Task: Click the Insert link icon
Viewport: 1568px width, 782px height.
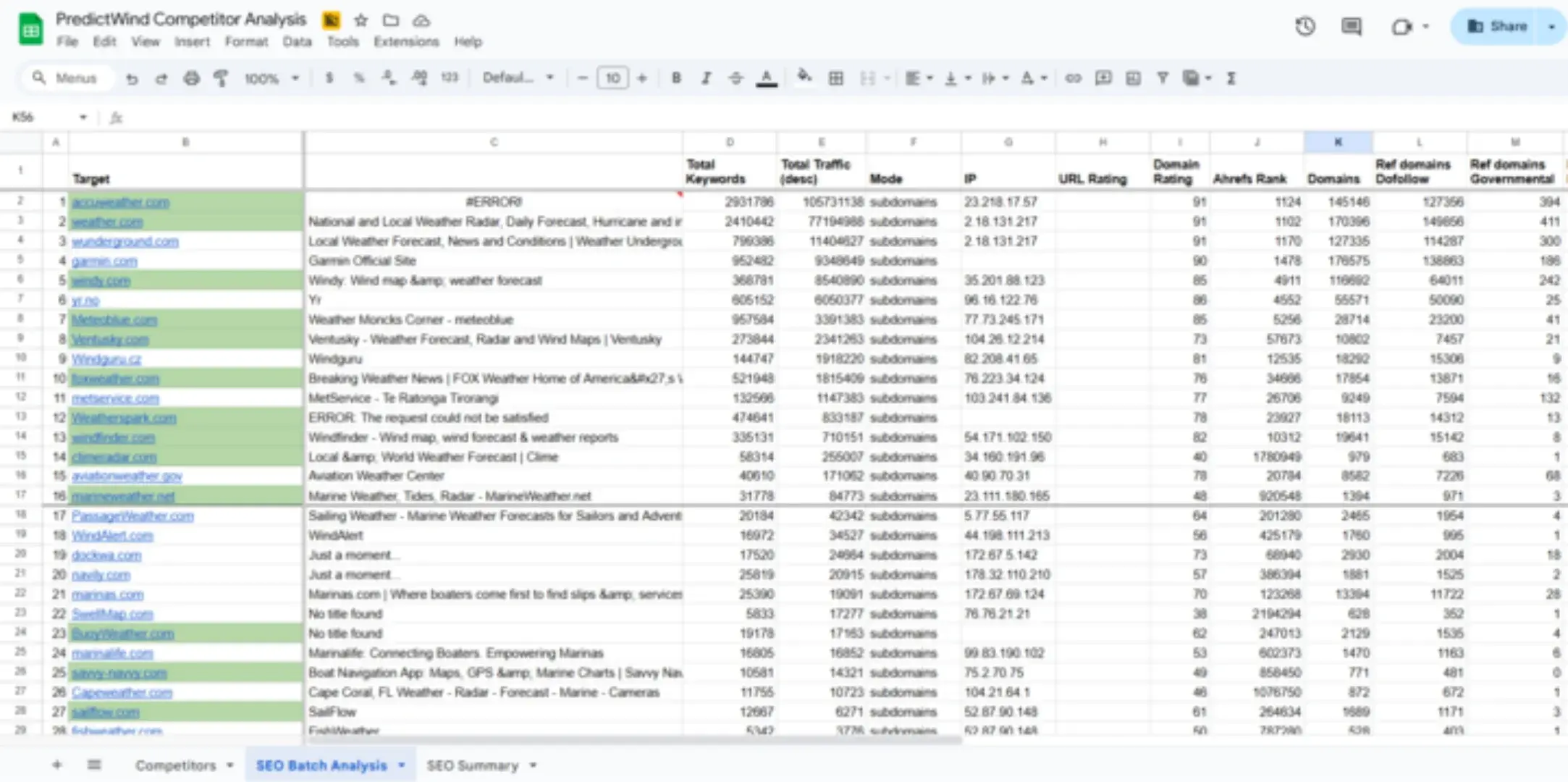Action: coord(1074,78)
